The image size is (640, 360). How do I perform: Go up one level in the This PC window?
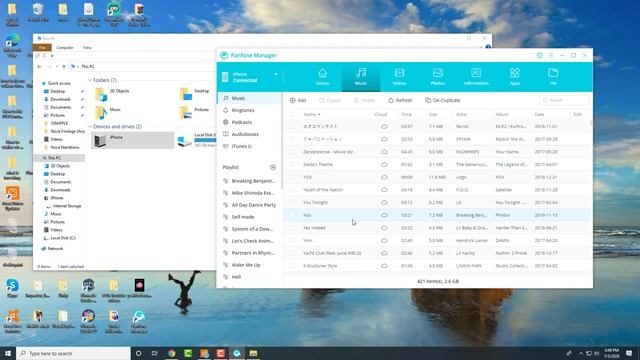[x=64, y=67]
